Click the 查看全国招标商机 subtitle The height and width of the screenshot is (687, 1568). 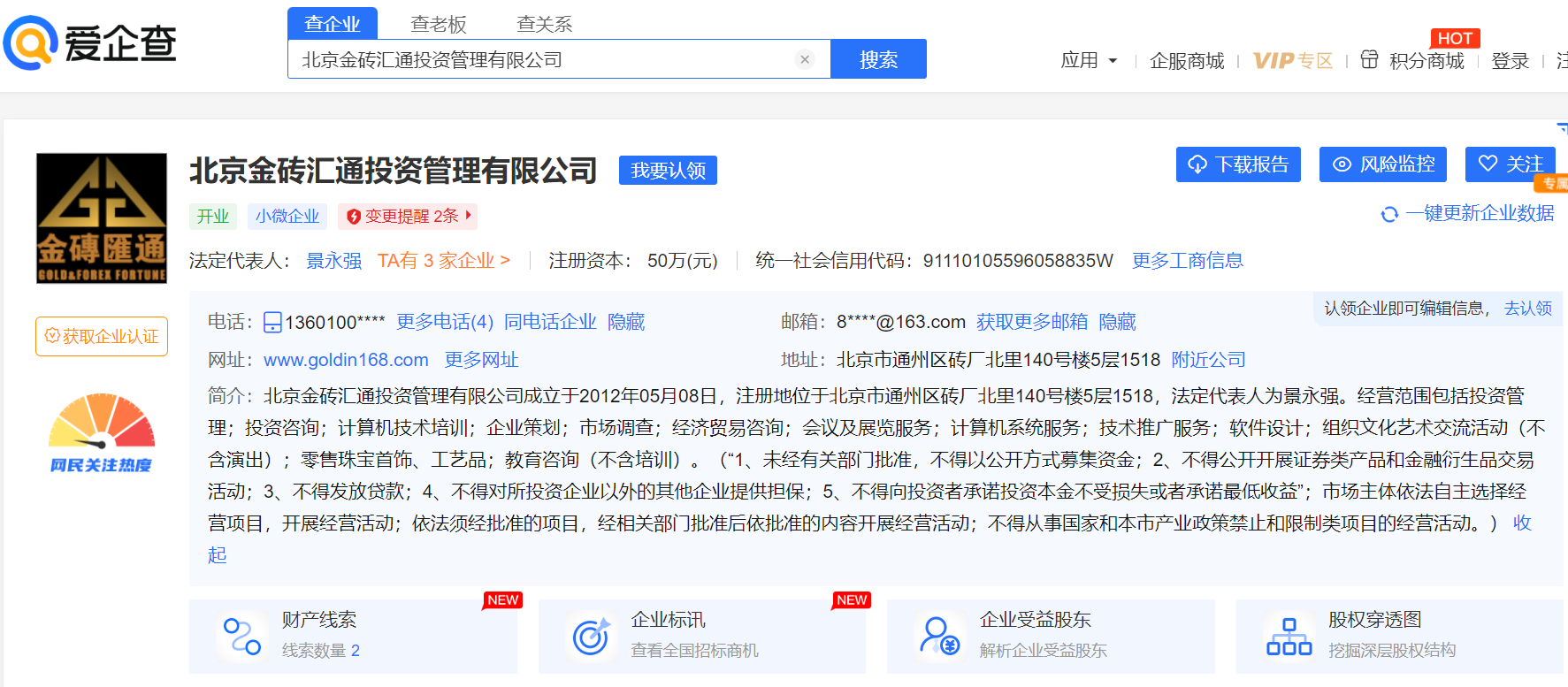point(694,651)
